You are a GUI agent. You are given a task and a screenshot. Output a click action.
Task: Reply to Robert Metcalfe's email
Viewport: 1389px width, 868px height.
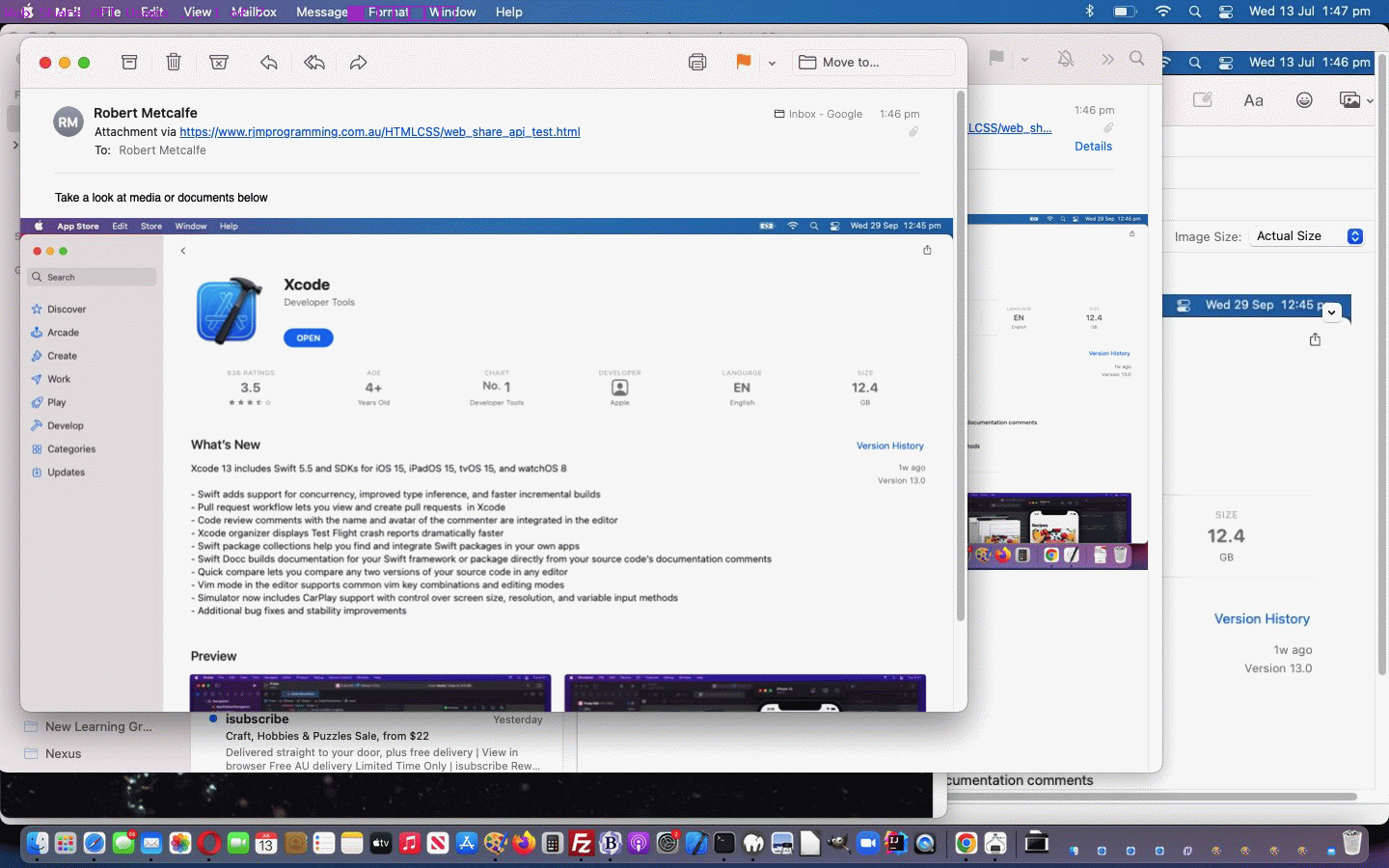[x=269, y=62]
